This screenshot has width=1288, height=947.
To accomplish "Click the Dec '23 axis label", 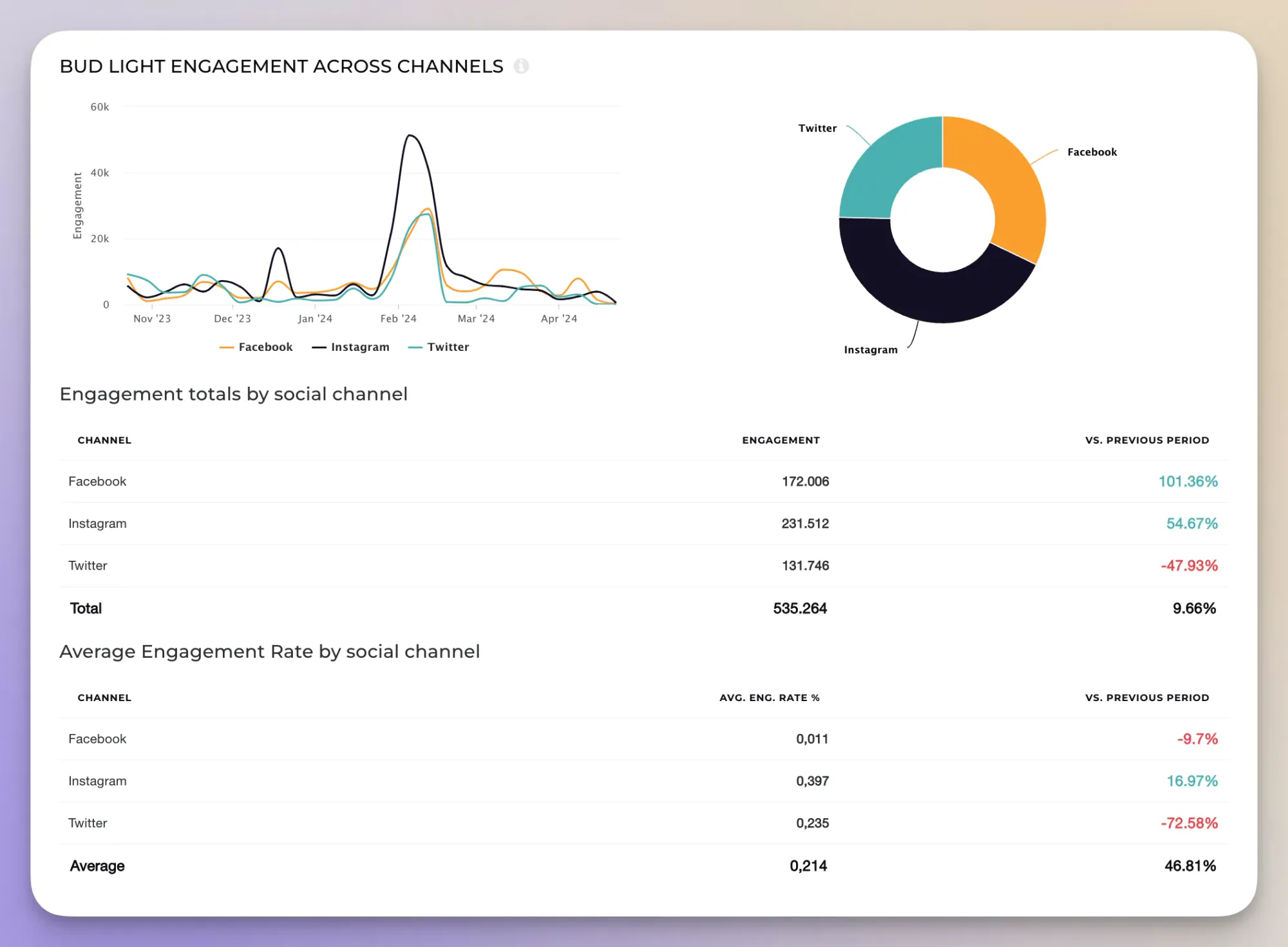I will (x=232, y=319).
